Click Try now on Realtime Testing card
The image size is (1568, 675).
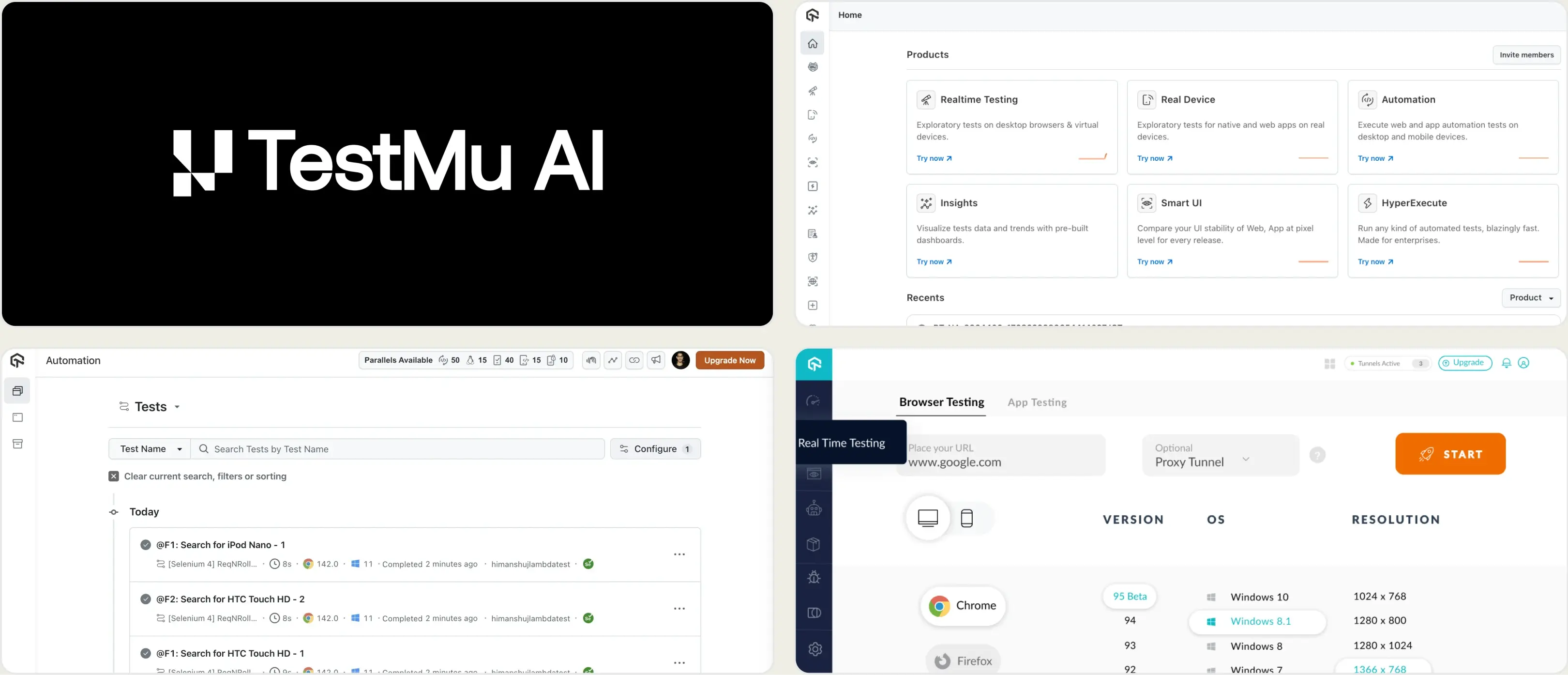click(935, 158)
